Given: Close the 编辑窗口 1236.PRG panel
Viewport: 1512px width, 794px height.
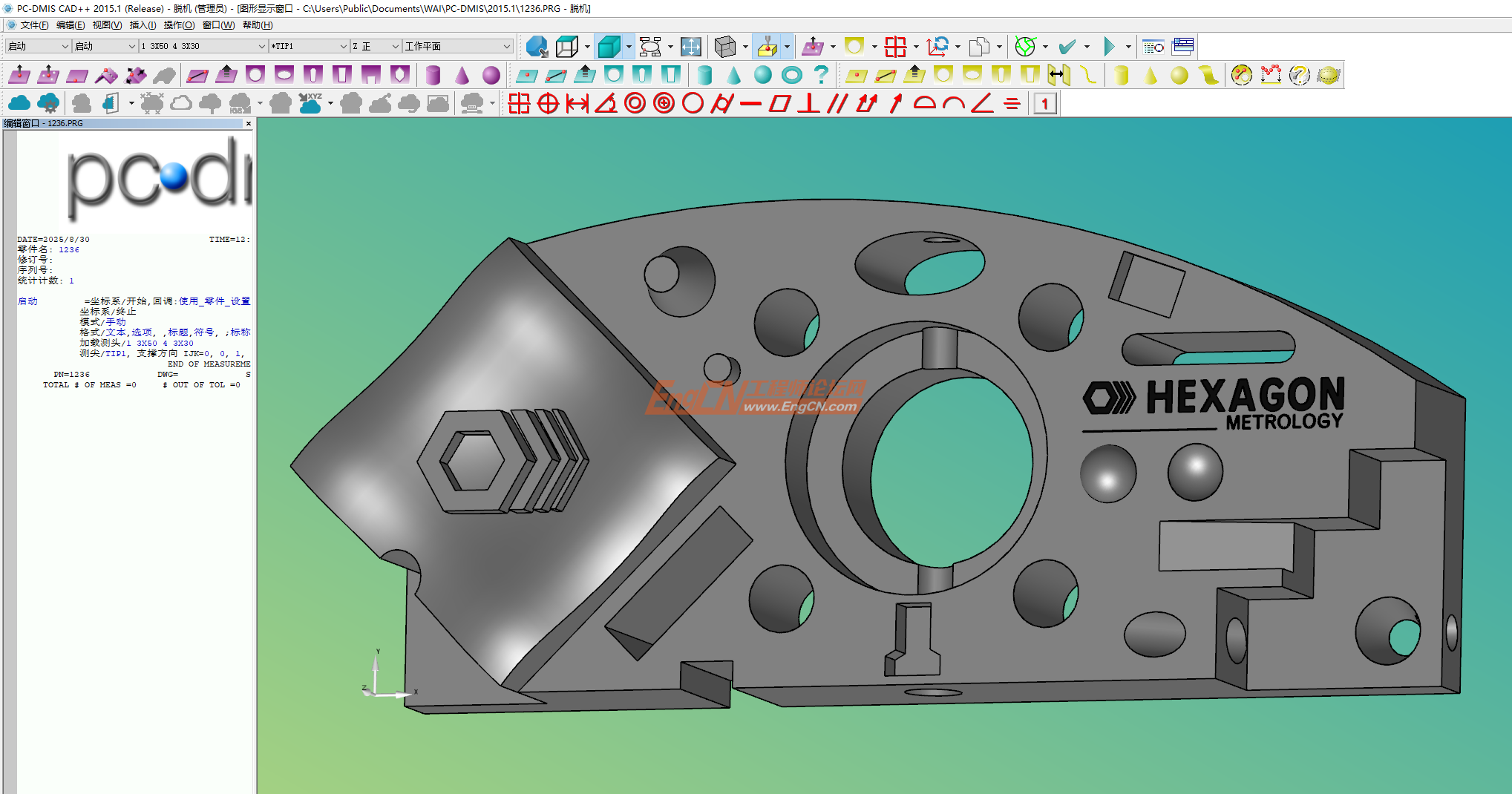Looking at the screenshot, I should (249, 123).
